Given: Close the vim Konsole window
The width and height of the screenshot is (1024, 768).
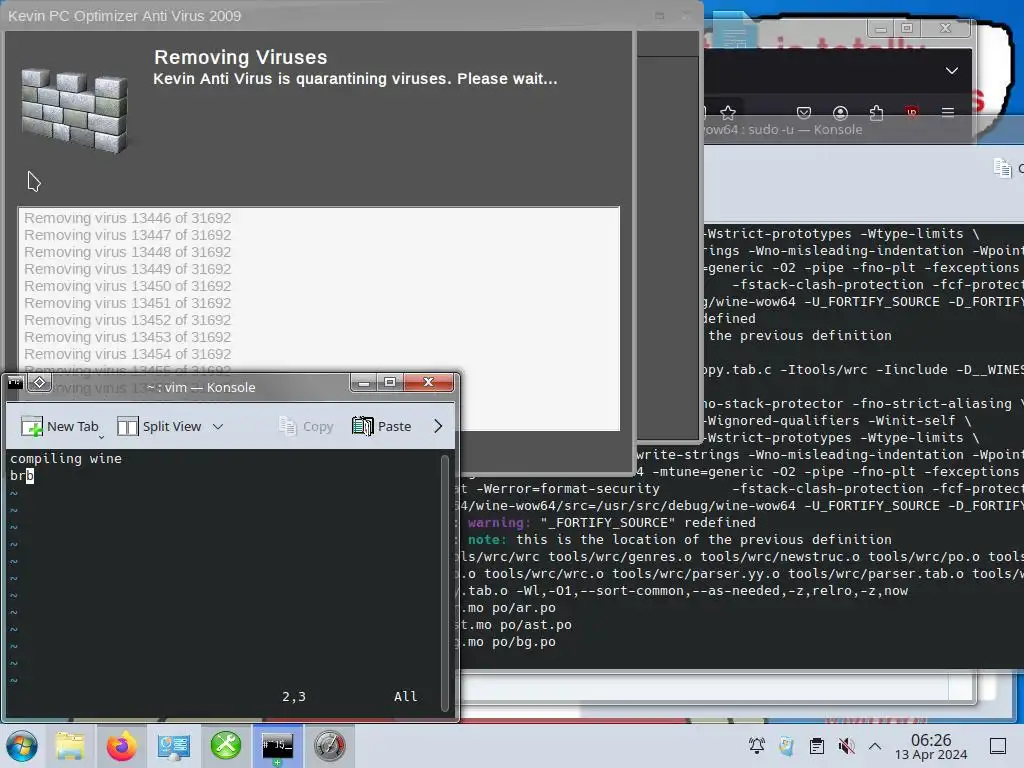Looking at the screenshot, I should pyautogui.click(x=428, y=383).
